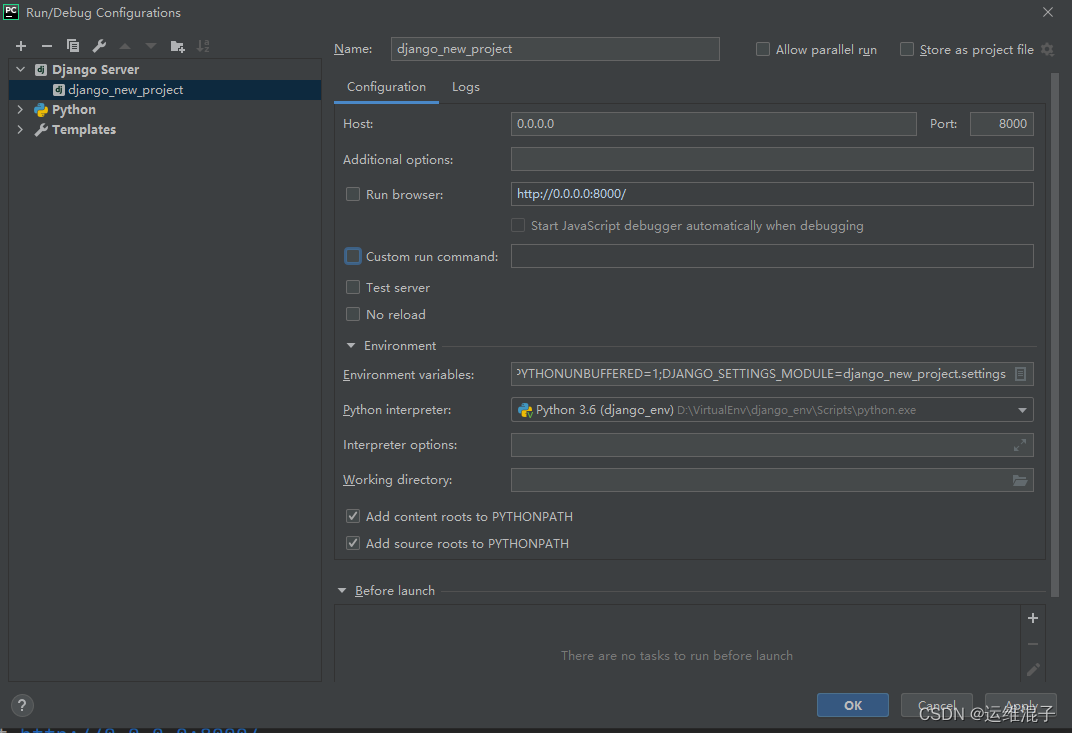This screenshot has height=733, width=1072.
Task: Open Store as project file gear settings
Action: point(1047,49)
